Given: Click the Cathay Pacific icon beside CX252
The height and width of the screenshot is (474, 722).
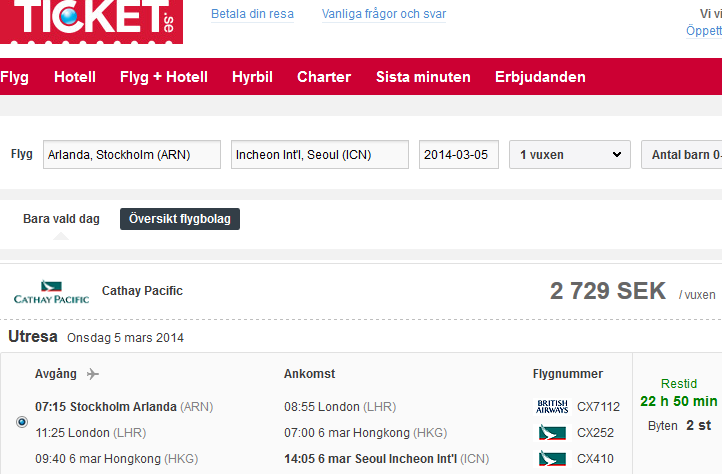Looking at the screenshot, I should click(x=552, y=433).
